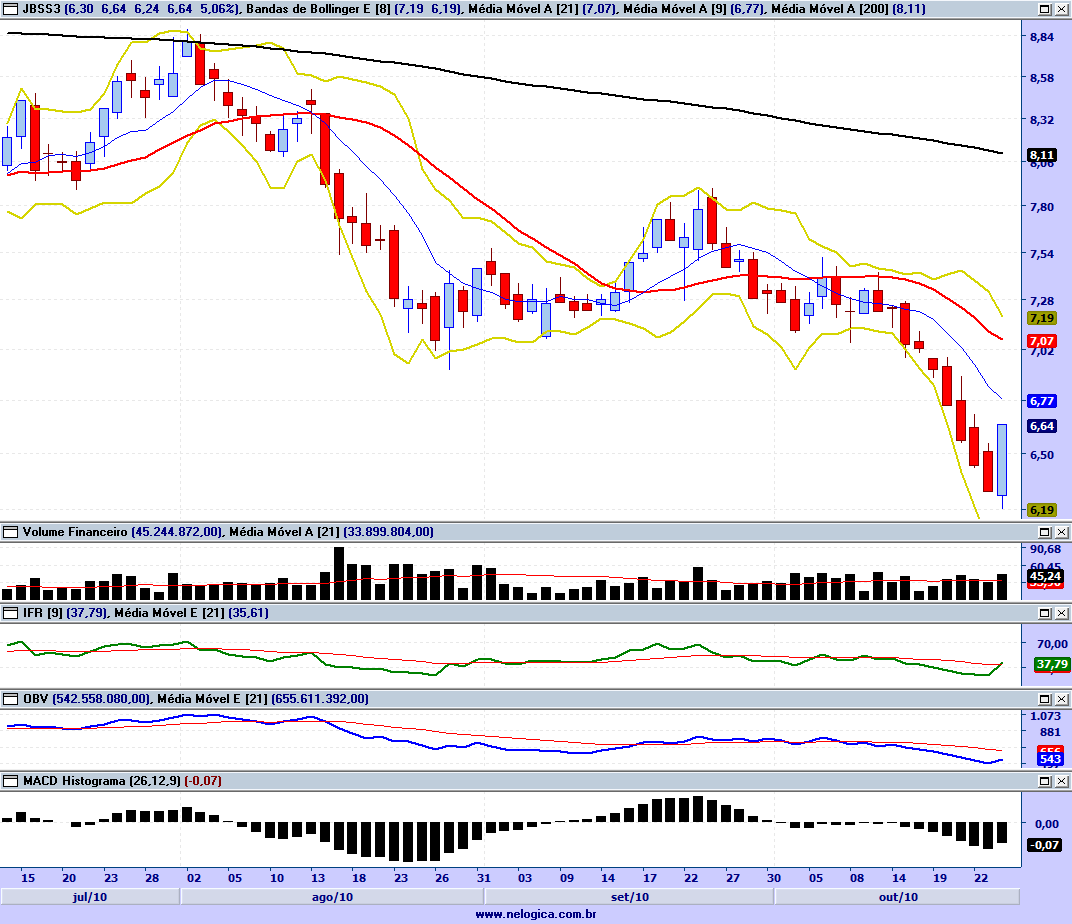This screenshot has width=1072, height=924.
Task: Click the 0,00 MACD axis label
Action: 1047,824
